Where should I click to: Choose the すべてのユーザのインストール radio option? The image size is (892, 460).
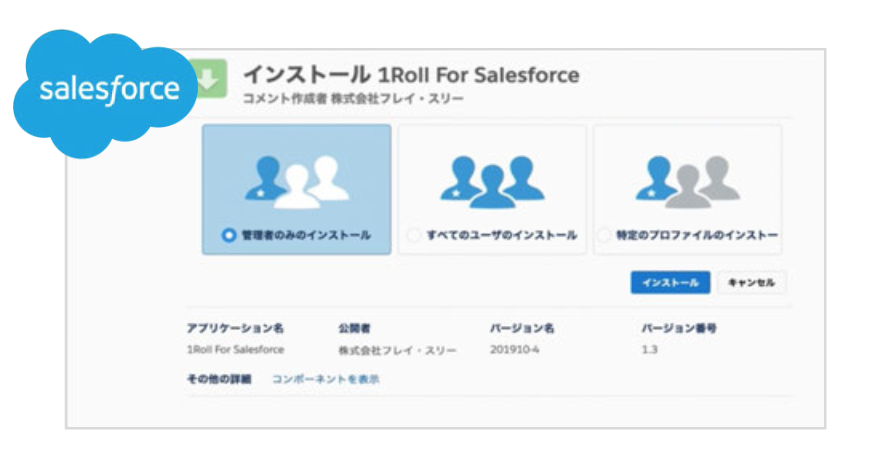414,235
